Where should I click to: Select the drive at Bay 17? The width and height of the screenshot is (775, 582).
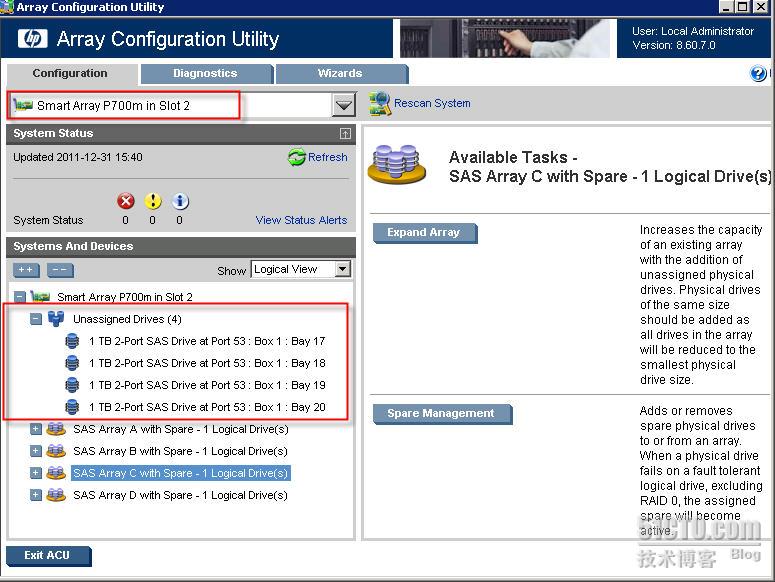point(207,341)
